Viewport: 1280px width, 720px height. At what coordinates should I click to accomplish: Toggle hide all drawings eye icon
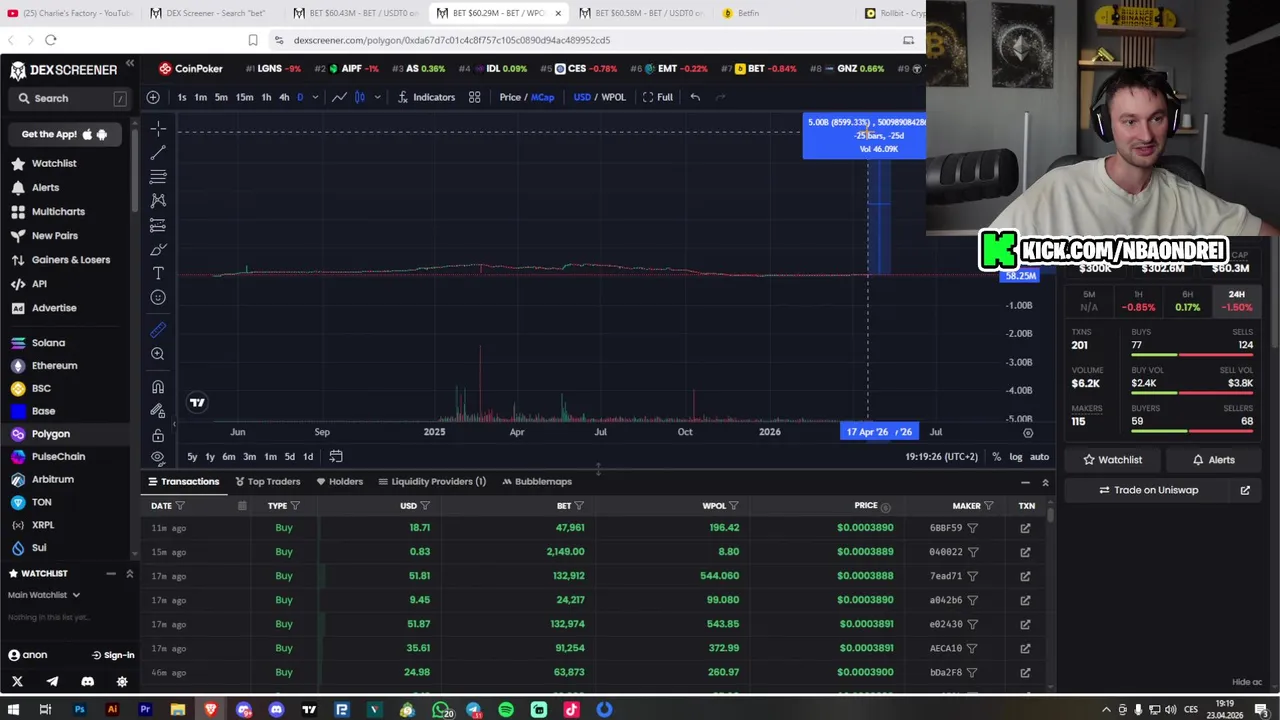pos(158,457)
